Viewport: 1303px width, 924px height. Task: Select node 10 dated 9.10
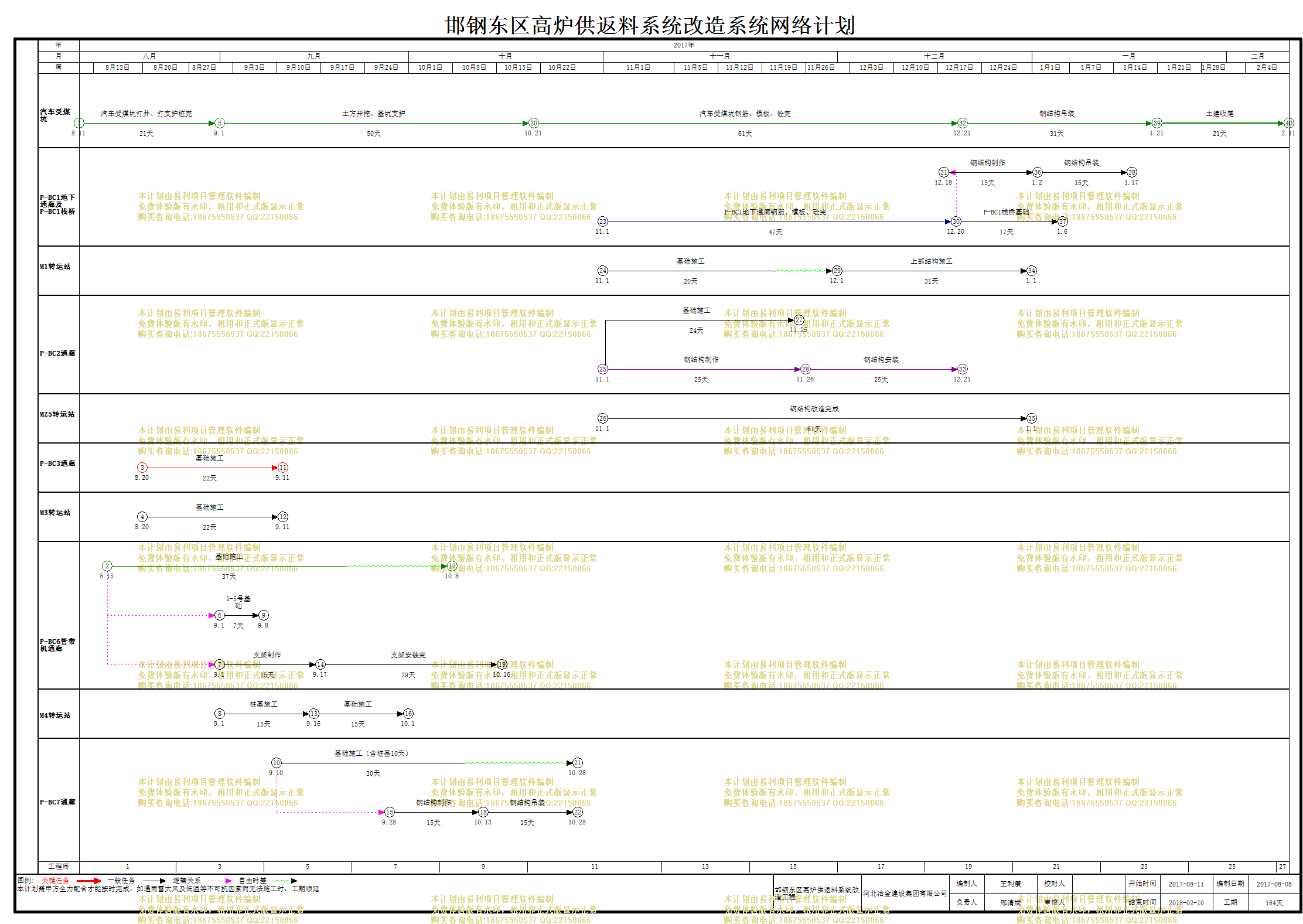(277, 763)
